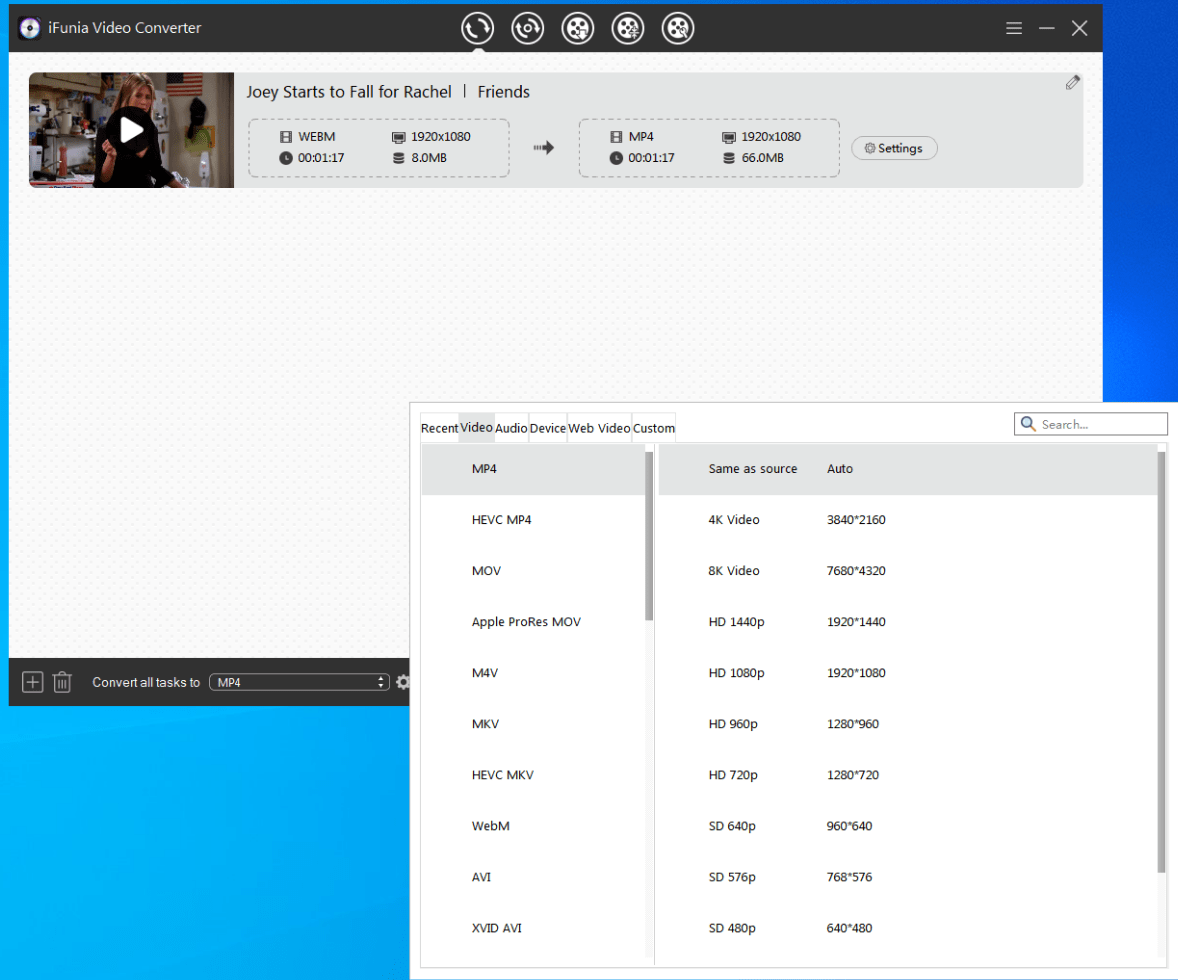The image size is (1179, 980).
Task: Play the Friends video thumbnail preview
Action: pos(131,130)
